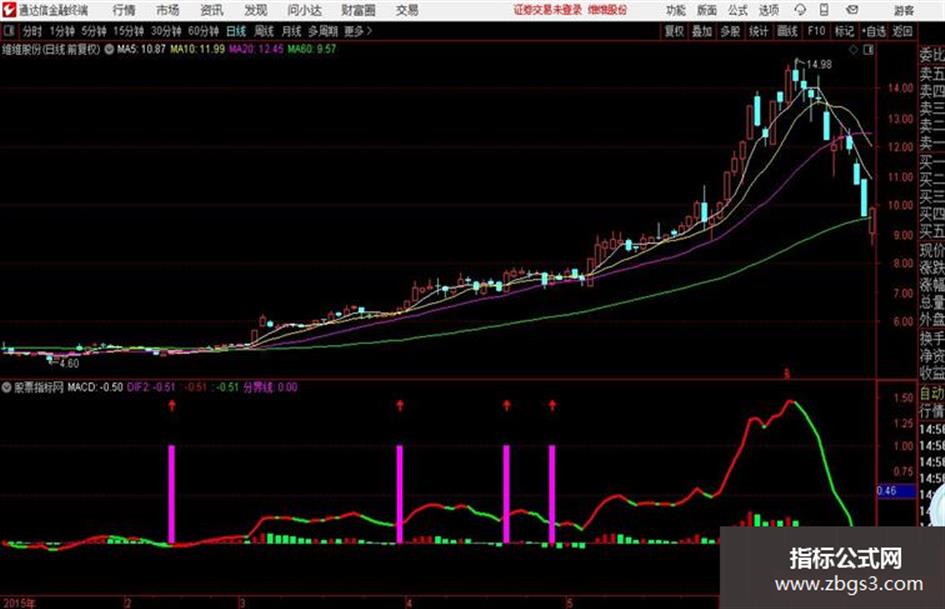Click the 标记 mark toolbar button
Viewport: 945px width, 609px height.
(x=844, y=31)
